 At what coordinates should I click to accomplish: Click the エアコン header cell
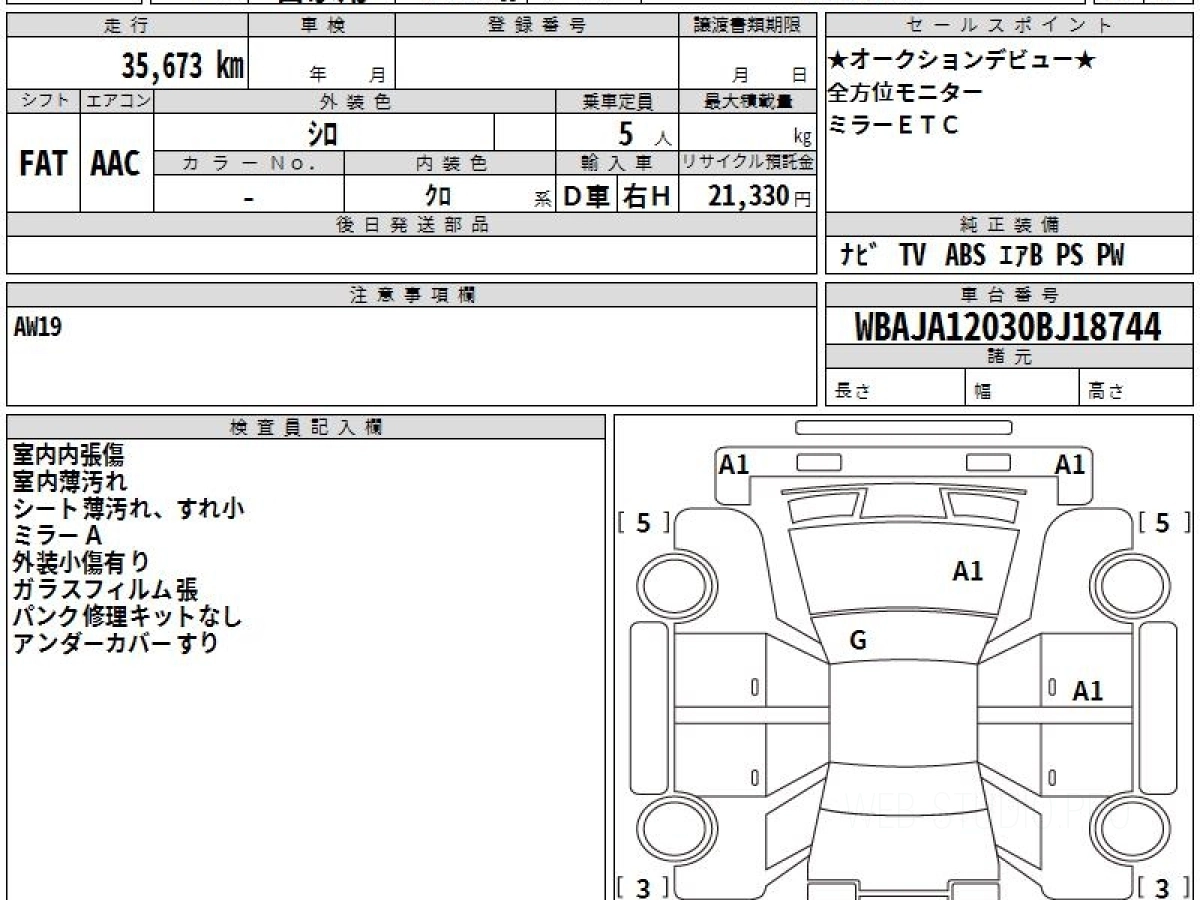(117, 101)
